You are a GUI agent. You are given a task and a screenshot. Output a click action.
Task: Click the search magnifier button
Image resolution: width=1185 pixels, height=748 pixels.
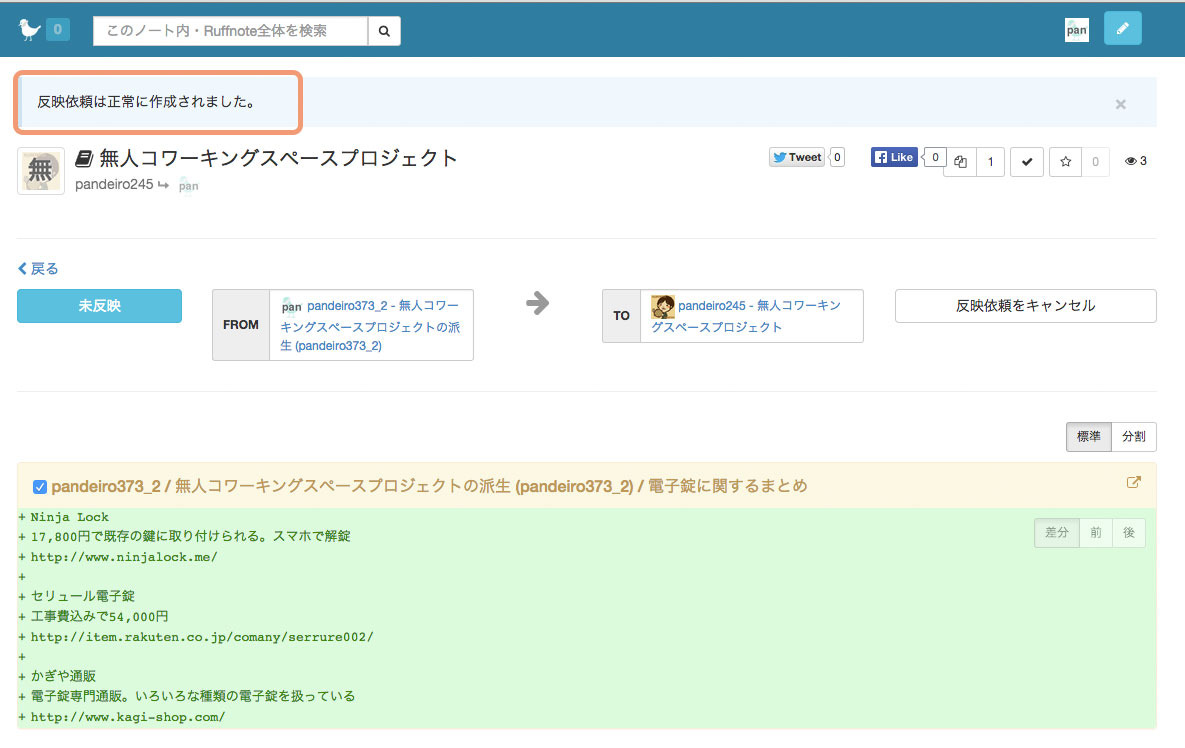384,31
